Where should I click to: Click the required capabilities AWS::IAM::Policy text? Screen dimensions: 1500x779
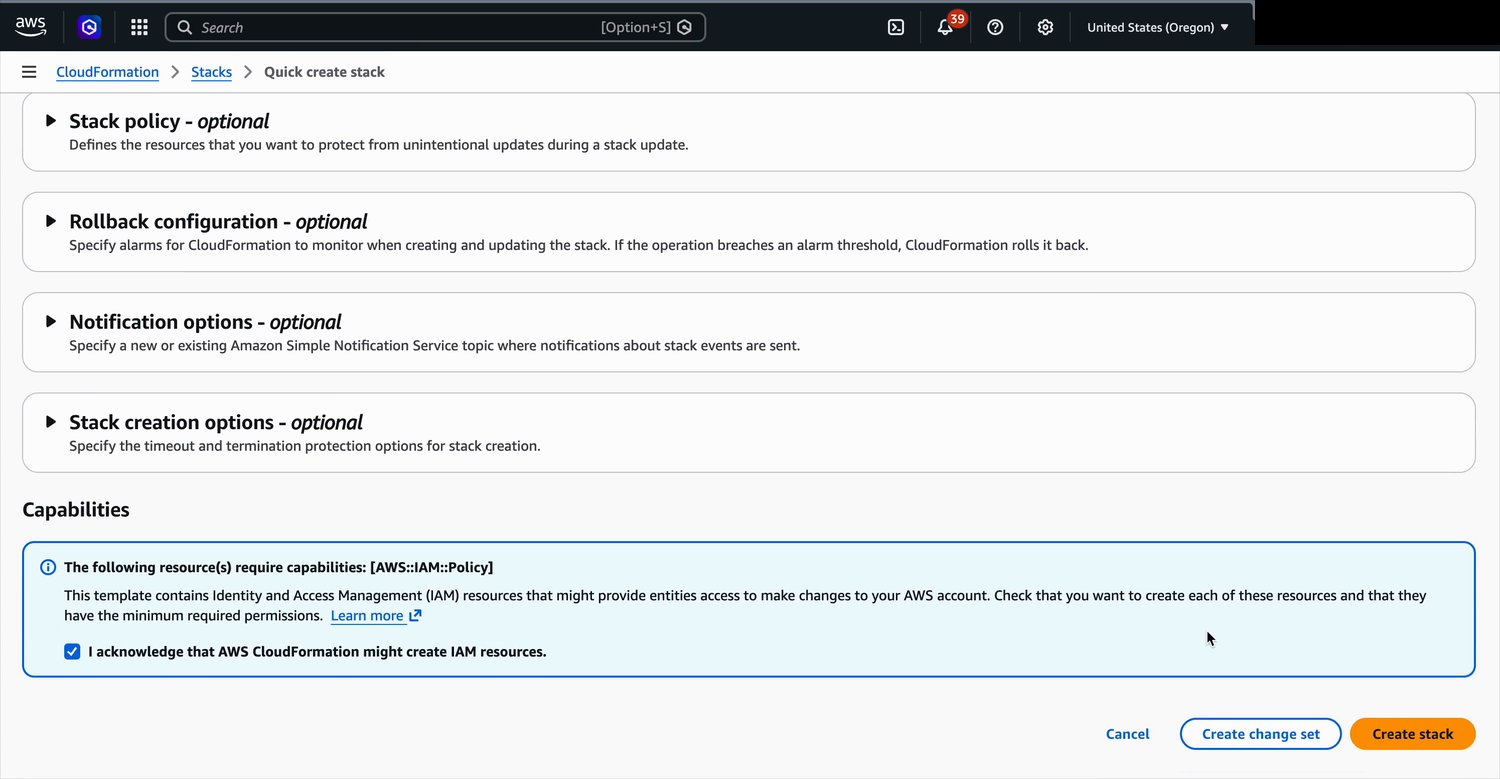[279, 567]
